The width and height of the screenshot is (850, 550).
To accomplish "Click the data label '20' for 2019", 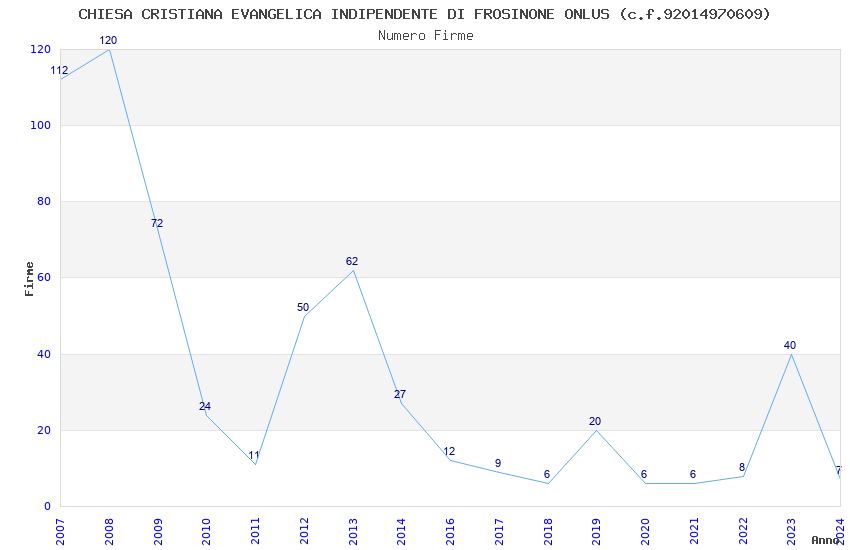I will tap(595, 421).
